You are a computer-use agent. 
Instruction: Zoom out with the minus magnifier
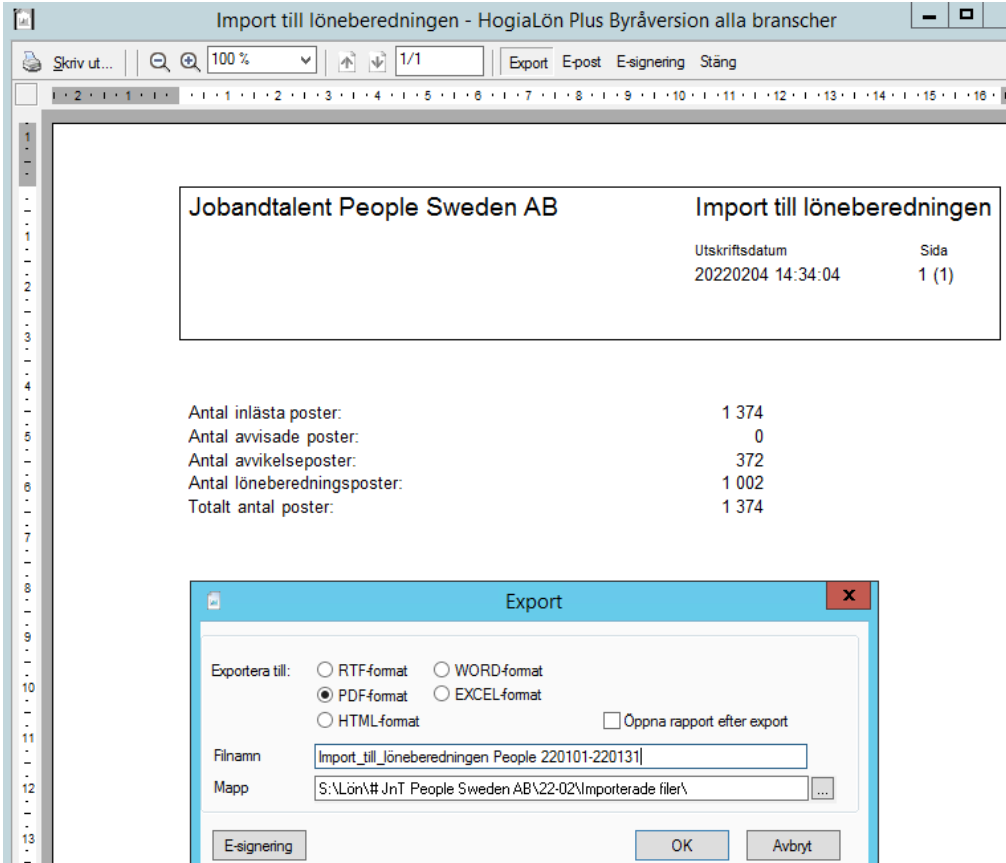click(159, 62)
